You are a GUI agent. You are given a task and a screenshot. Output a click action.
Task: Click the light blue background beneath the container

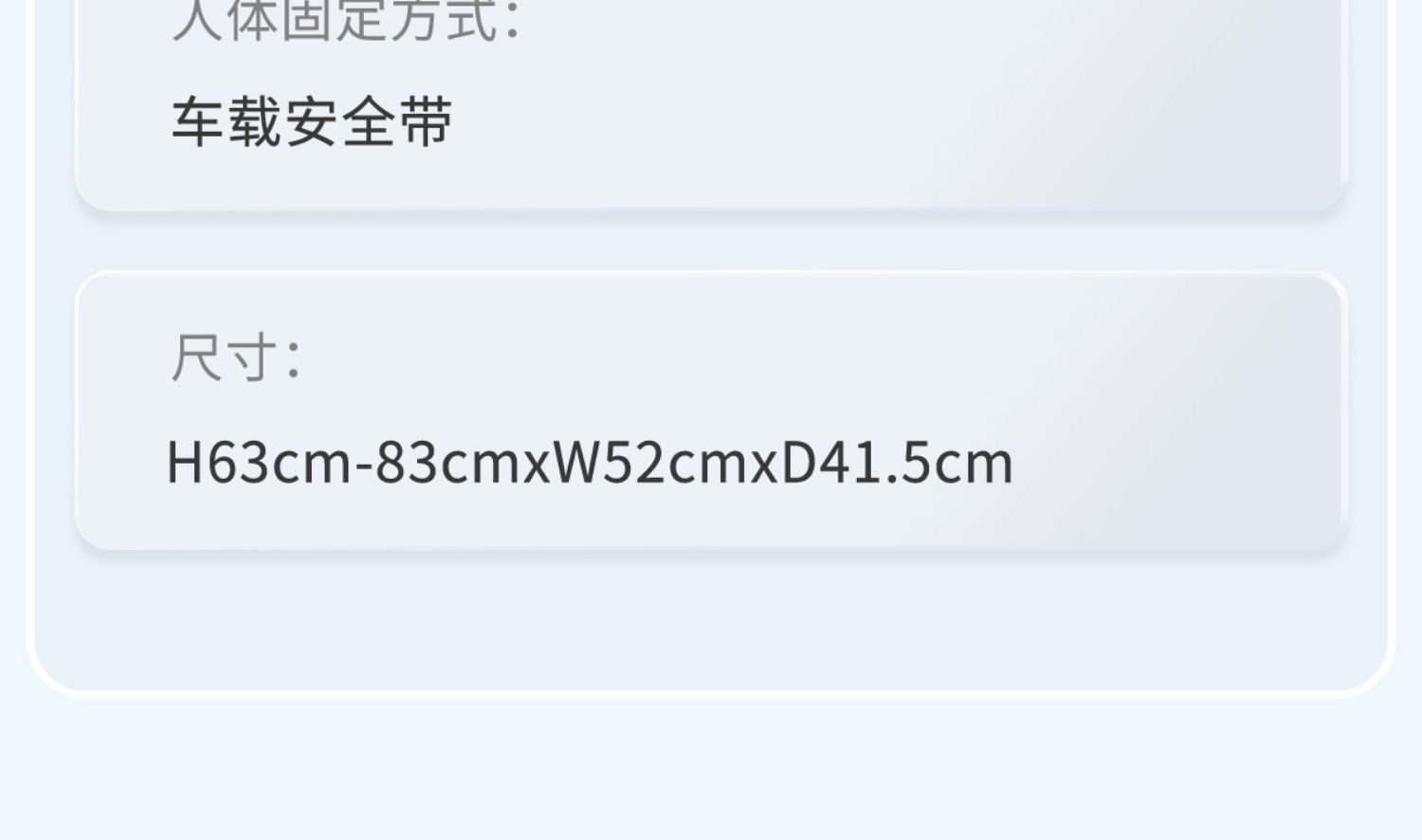pos(711,768)
